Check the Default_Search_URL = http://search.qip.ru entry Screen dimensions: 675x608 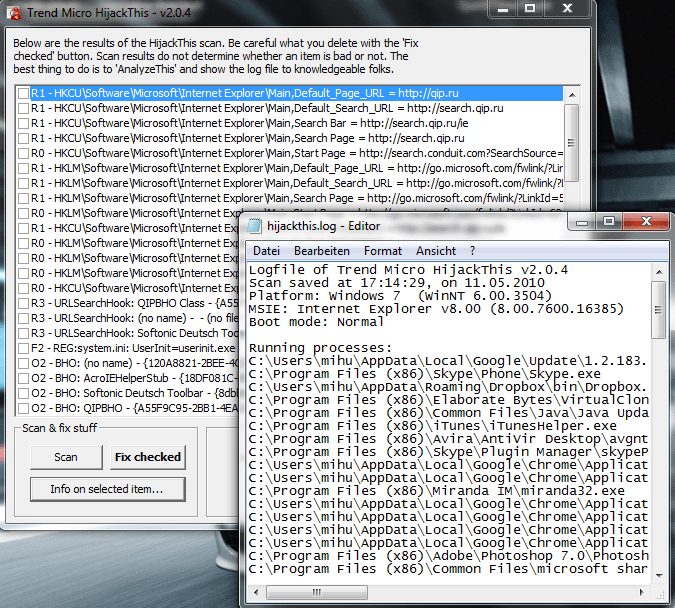coord(24,109)
